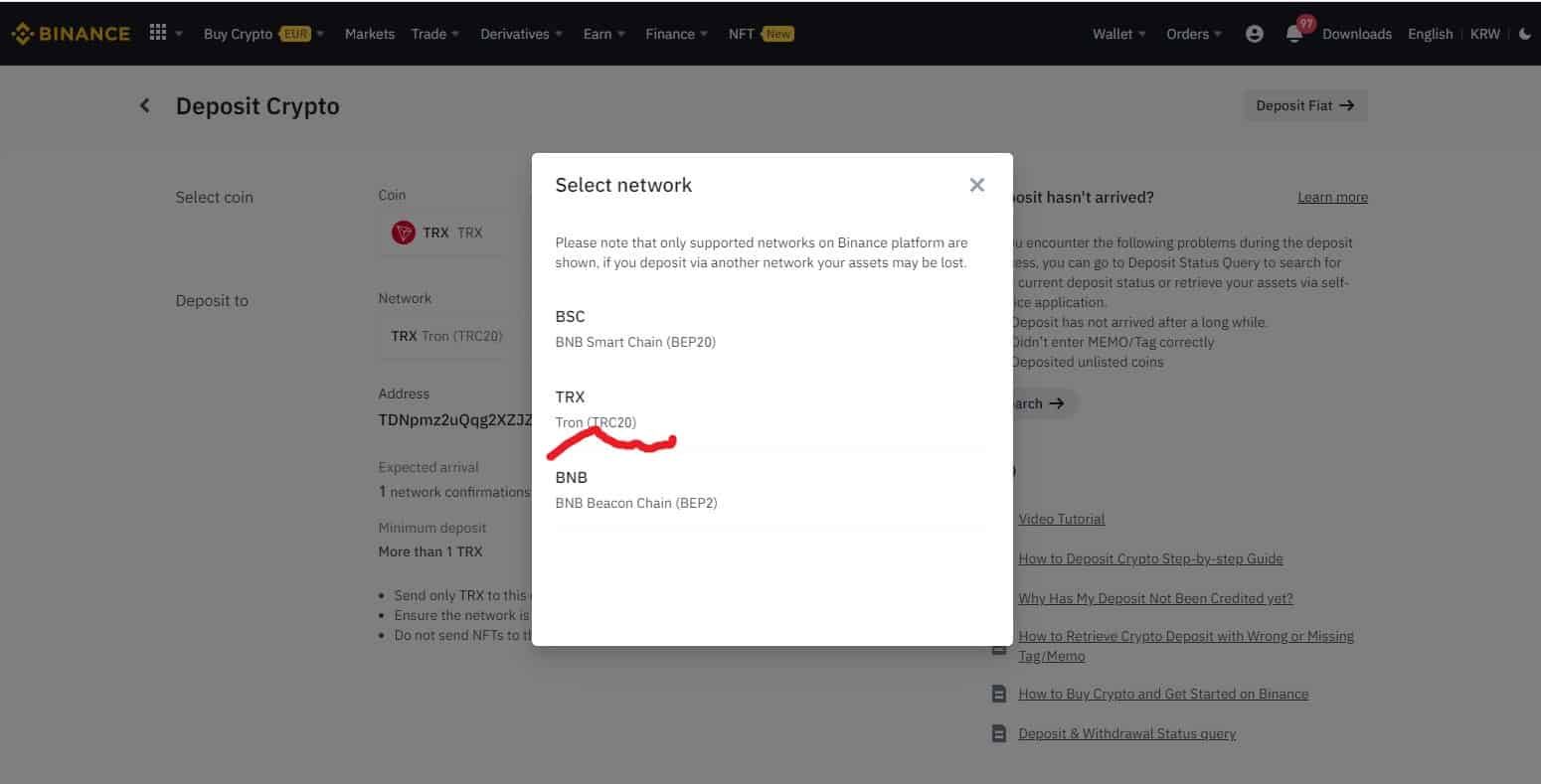Close the Select network dialog
Image resolution: width=1541 pixels, height=784 pixels.
click(x=976, y=185)
